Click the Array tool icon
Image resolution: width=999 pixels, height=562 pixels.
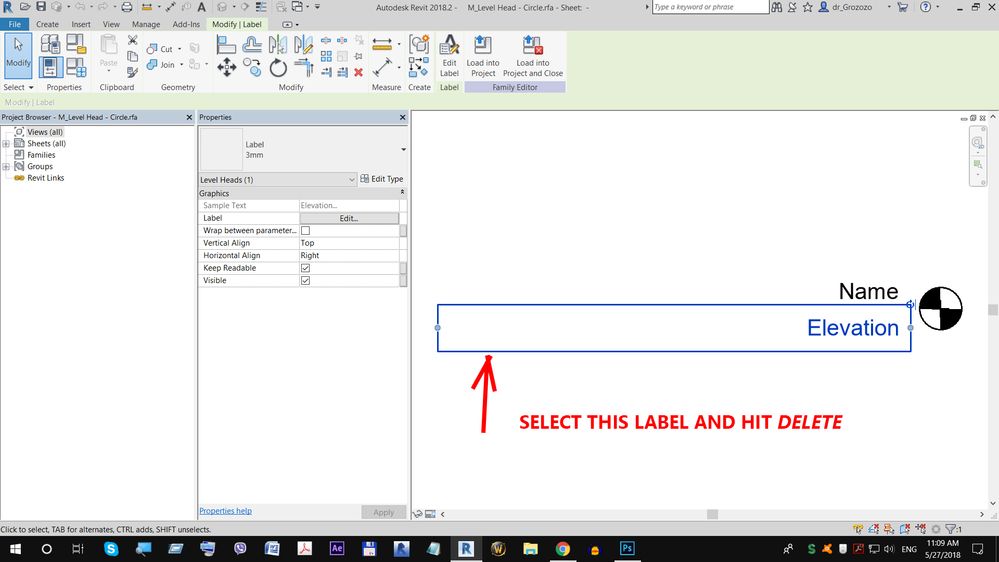[326, 56]
